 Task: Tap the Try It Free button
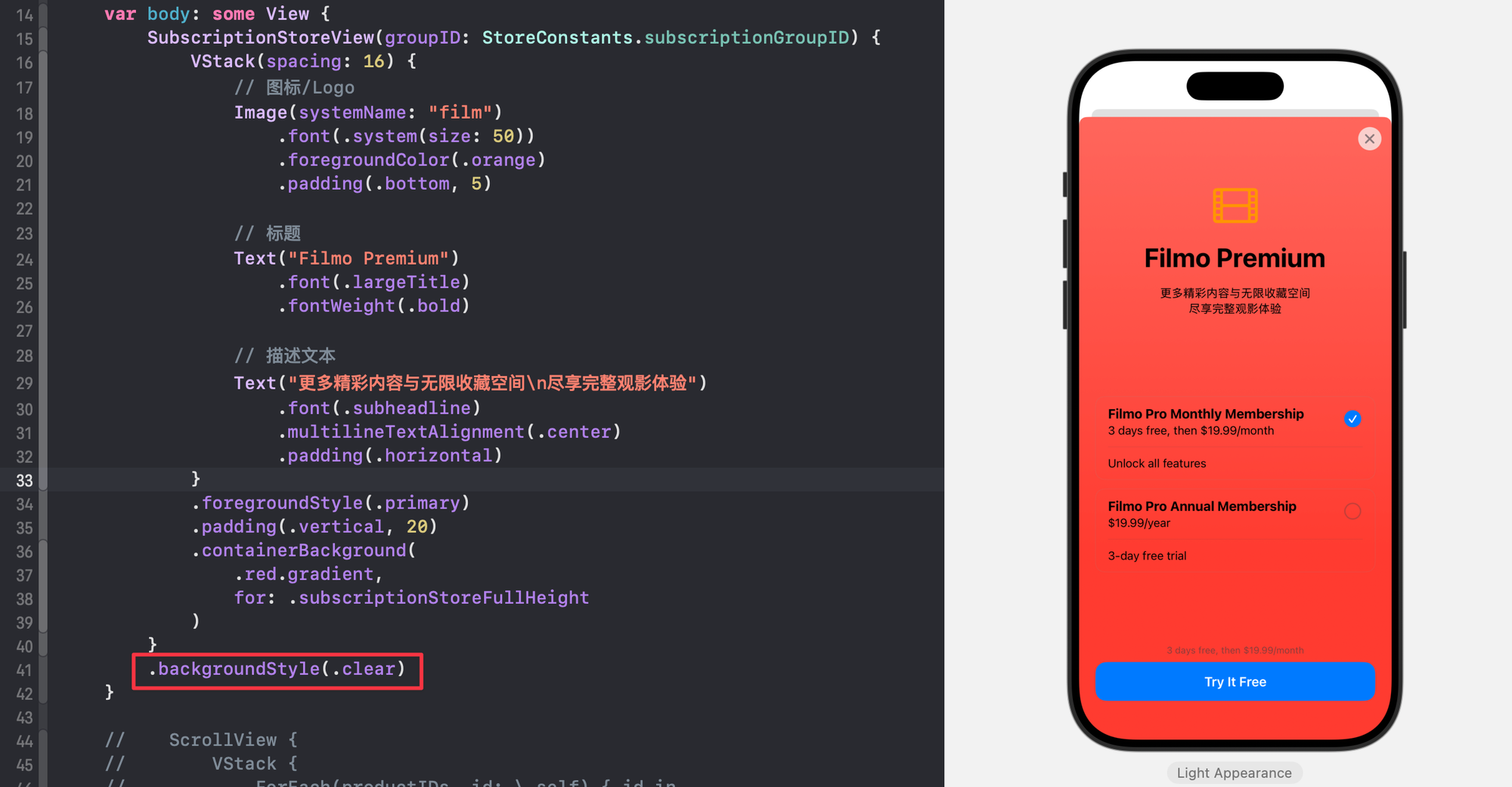coord(1235,682)
